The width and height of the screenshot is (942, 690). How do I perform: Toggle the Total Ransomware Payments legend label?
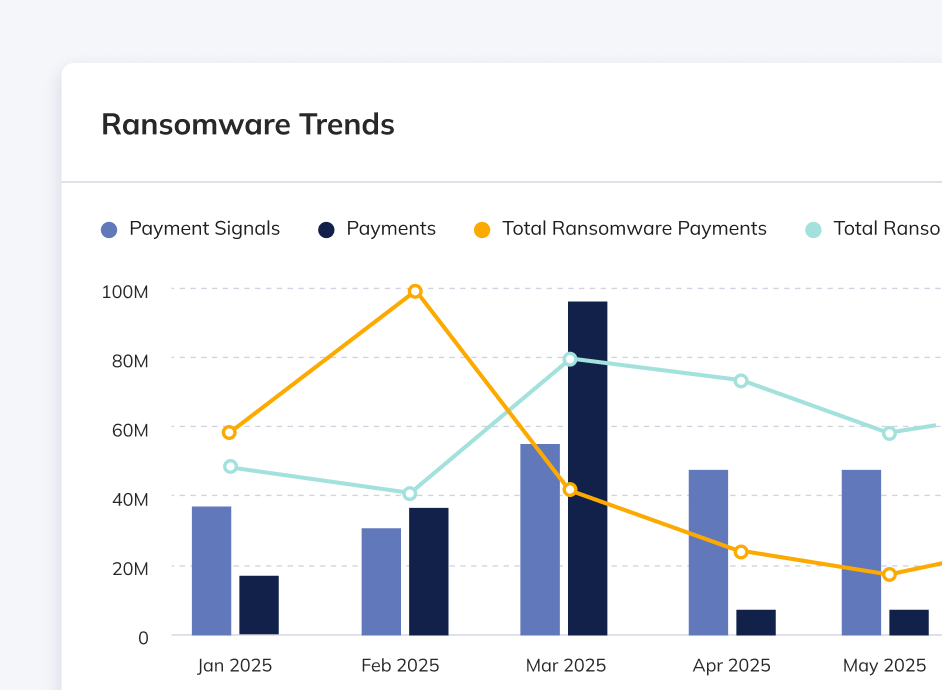634,229
